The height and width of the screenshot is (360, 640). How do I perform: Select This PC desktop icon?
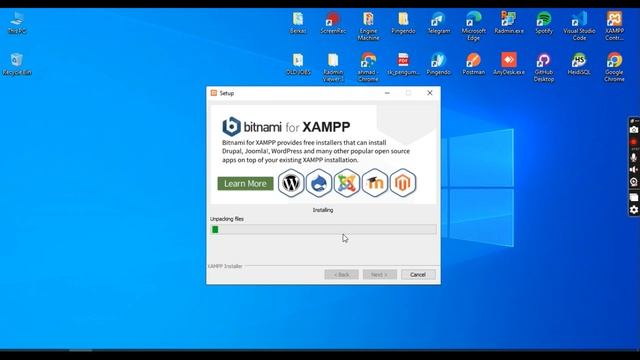(17, 23)
